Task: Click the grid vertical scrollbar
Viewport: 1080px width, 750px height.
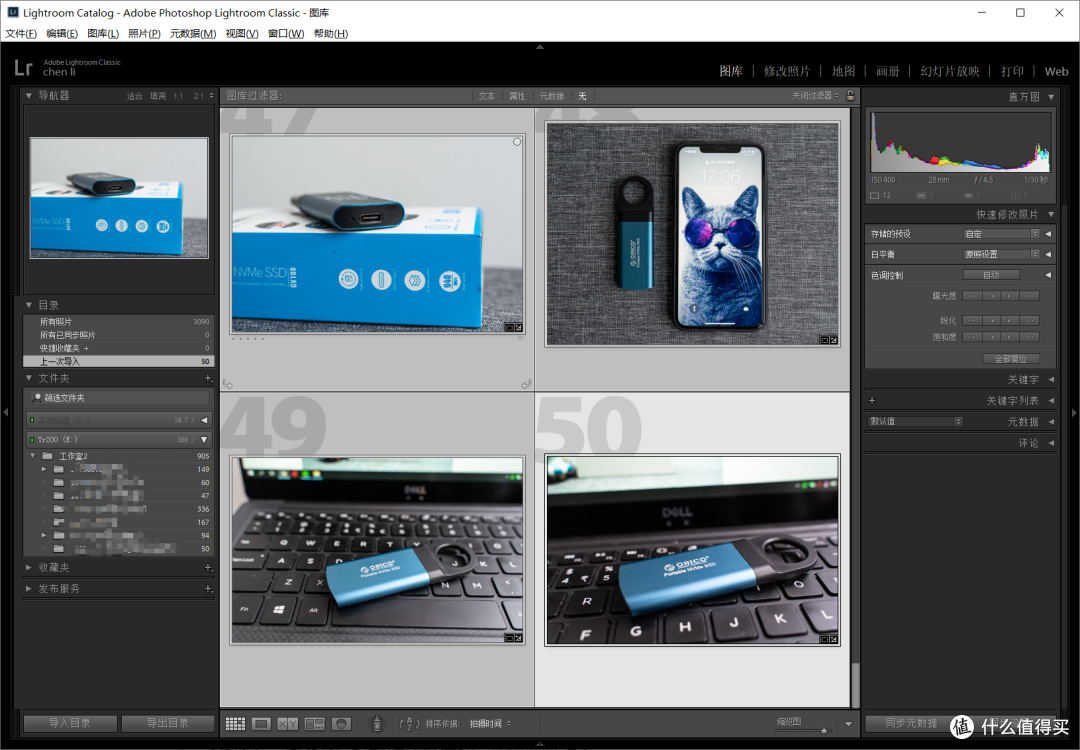Action: pos(855,684)
